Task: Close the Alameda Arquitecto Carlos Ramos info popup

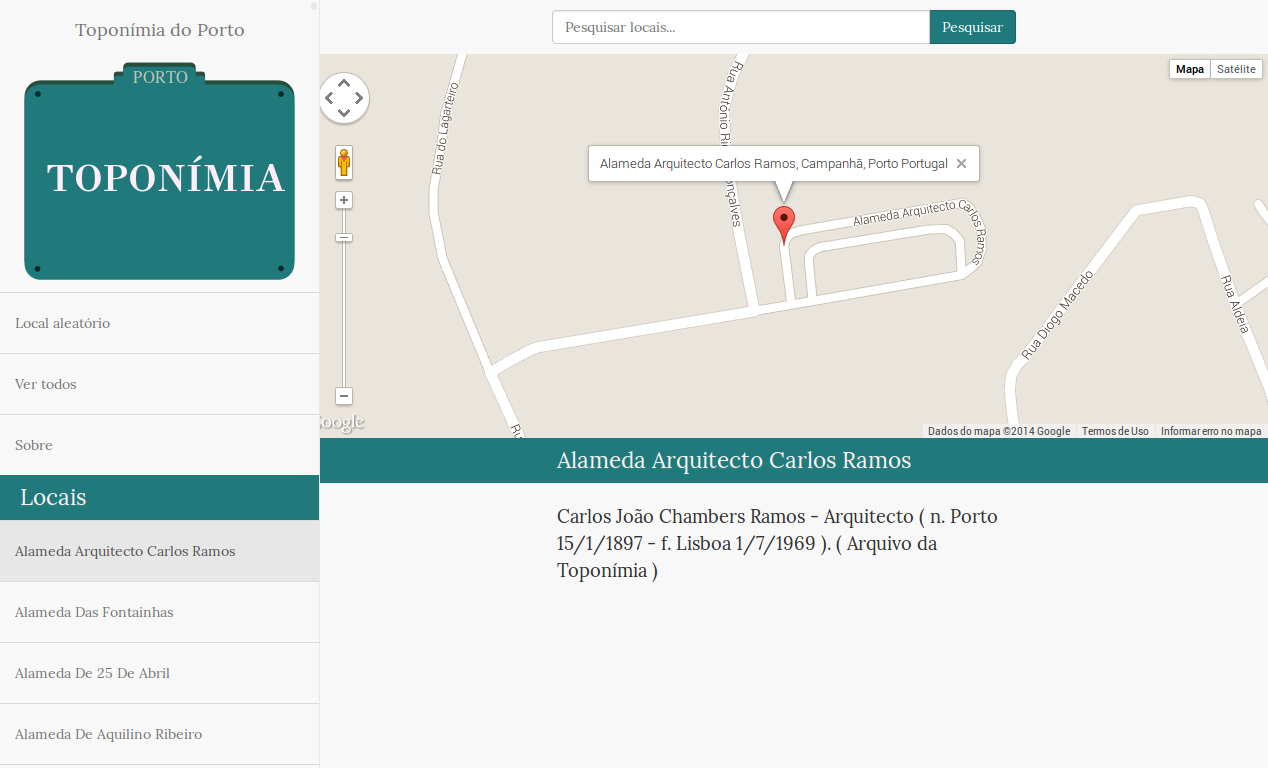Action: tap(961, 164)
